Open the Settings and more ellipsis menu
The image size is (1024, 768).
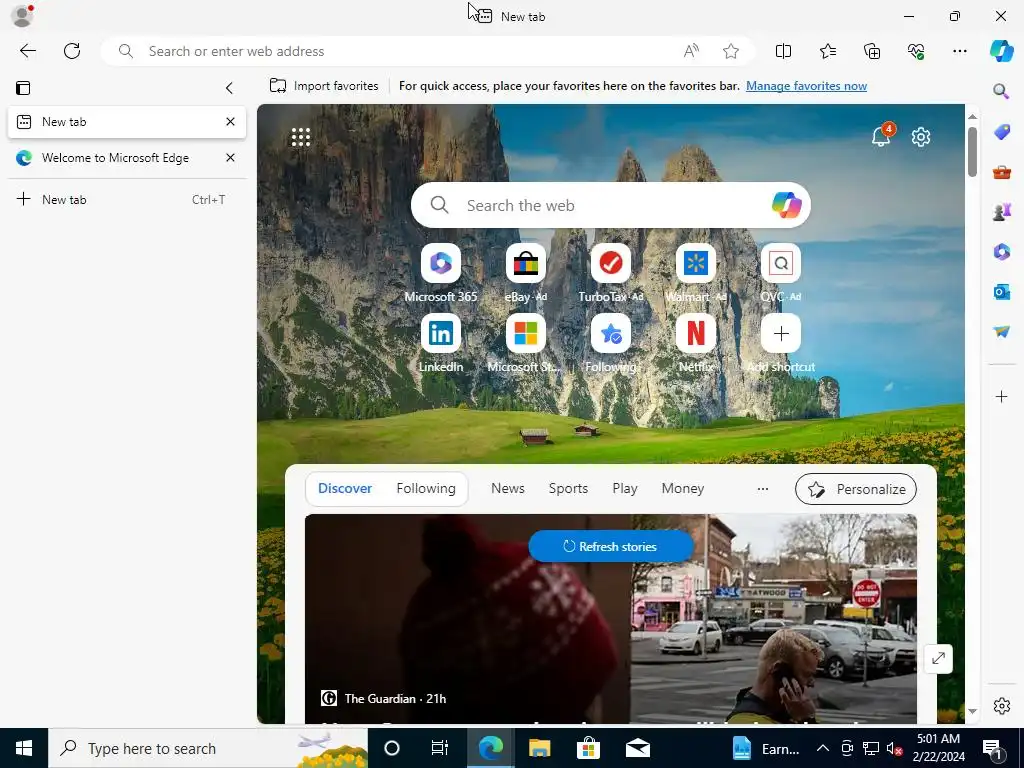tap(959, 51)
